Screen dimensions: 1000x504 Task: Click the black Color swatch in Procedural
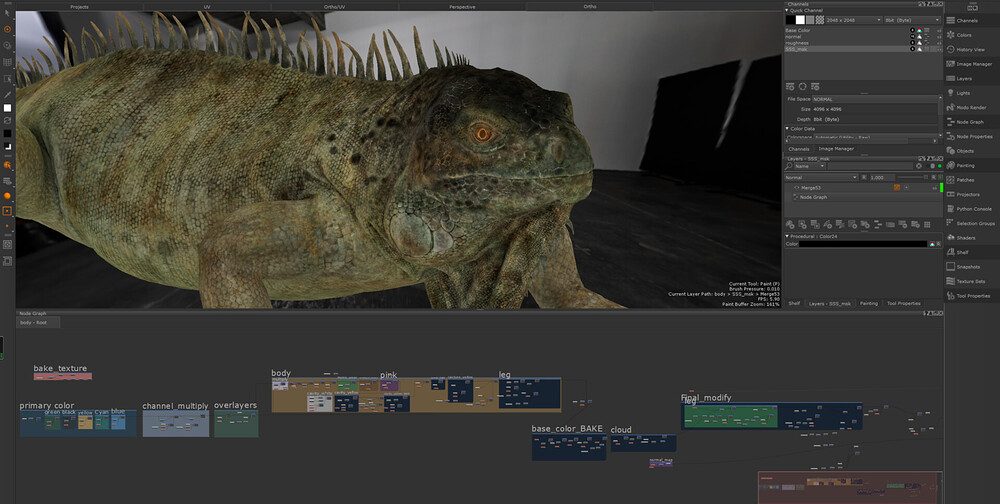[863, 244]
